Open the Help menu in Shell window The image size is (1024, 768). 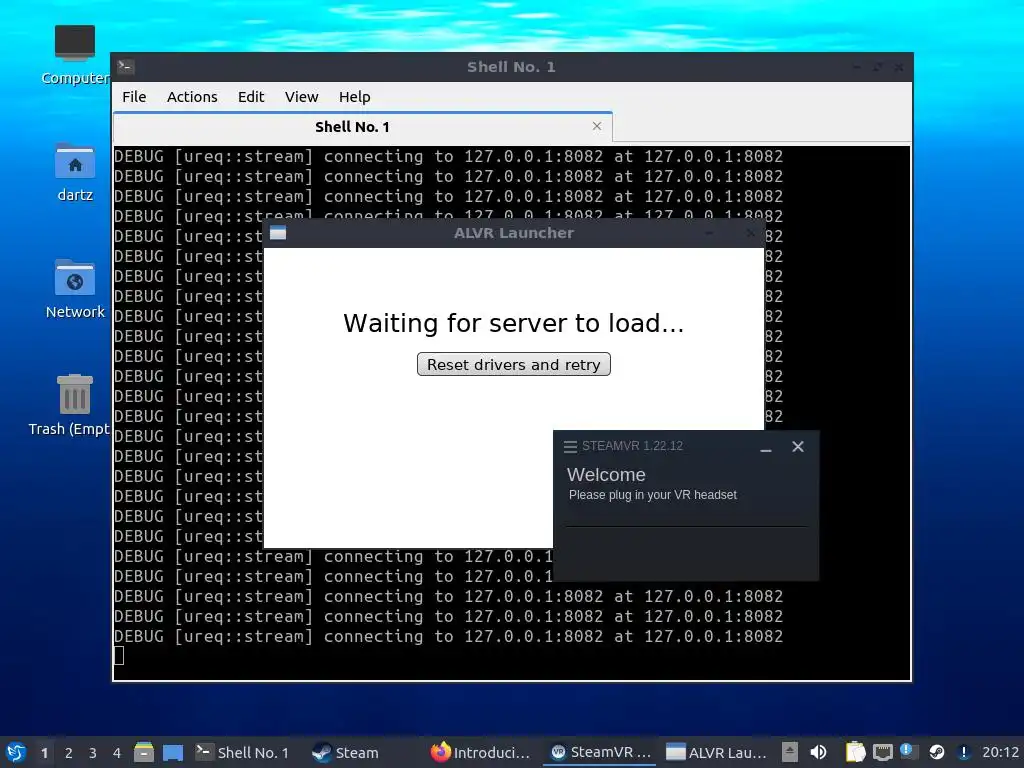(354, 97)
